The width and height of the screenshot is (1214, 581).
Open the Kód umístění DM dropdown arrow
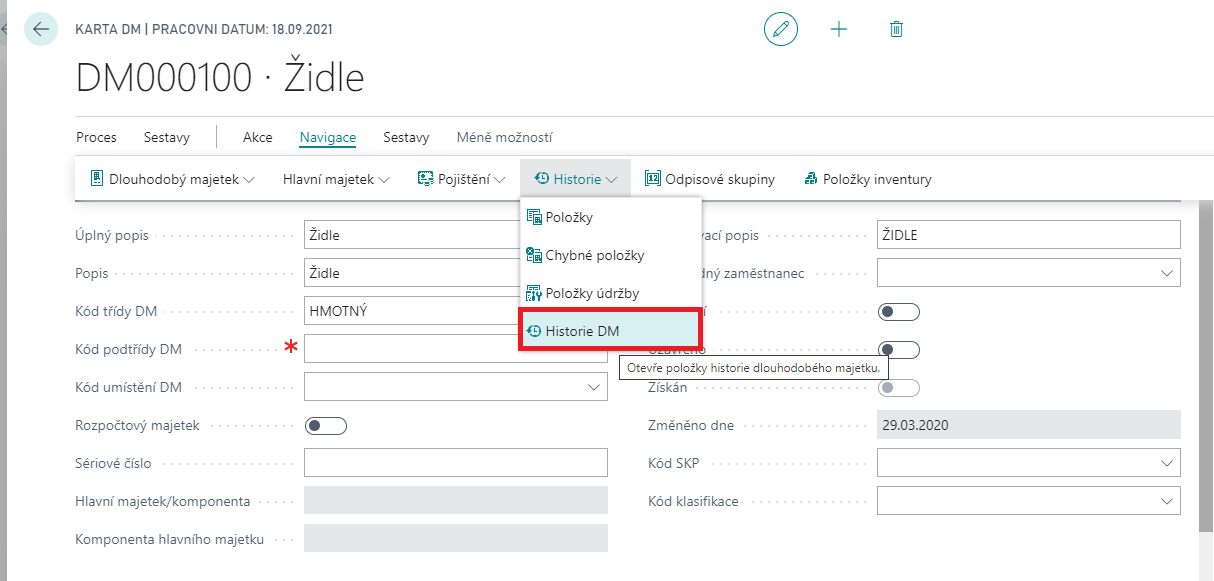pyautogui.click(x=592, y=387)
